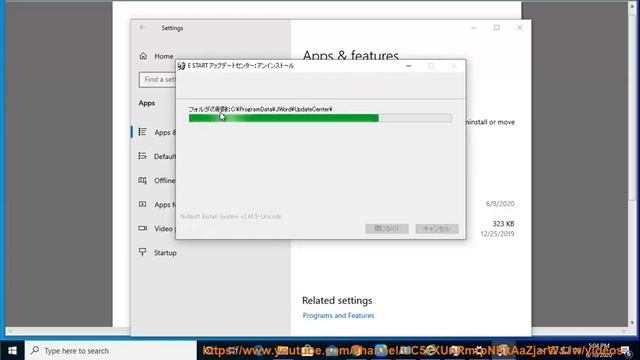Viewport: 640px width, 360px height.
Task: Open the Programs and Features link
Action: tap(338, 316)
